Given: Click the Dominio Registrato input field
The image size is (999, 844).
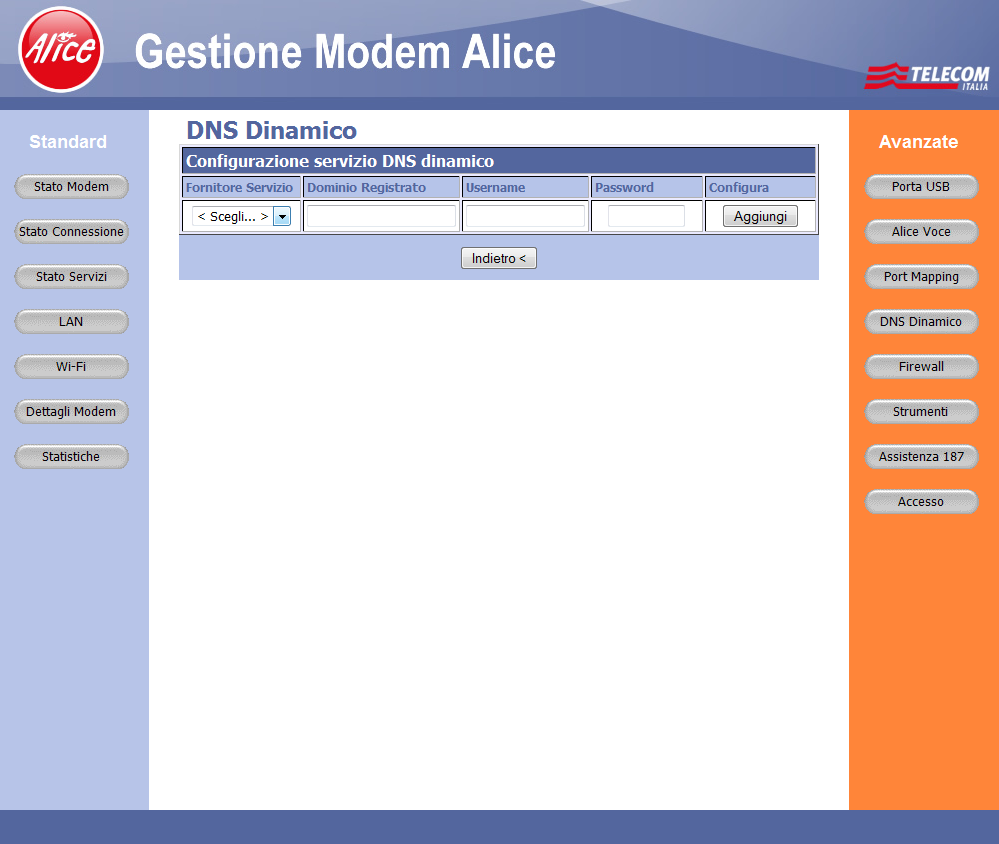Looking at the screenshot, I should pyautogui.click(x=381, y=217).
